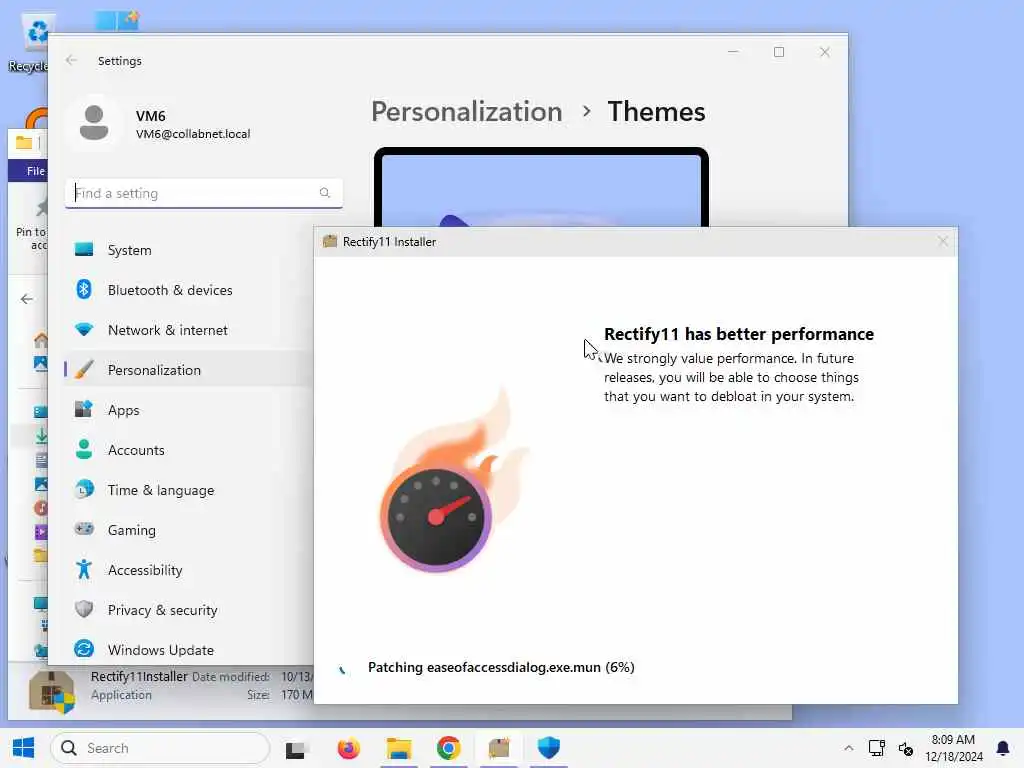Launch Firefox from the taskbar
The image size is (1024, 768).
[349, 748]
